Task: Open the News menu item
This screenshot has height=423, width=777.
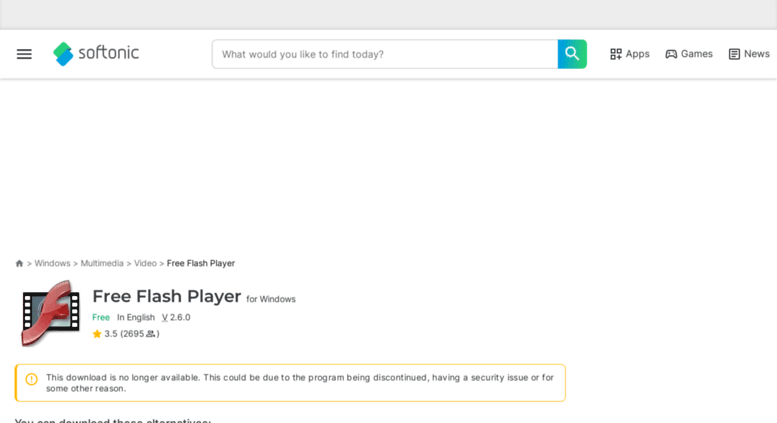Action: point(749,54)
